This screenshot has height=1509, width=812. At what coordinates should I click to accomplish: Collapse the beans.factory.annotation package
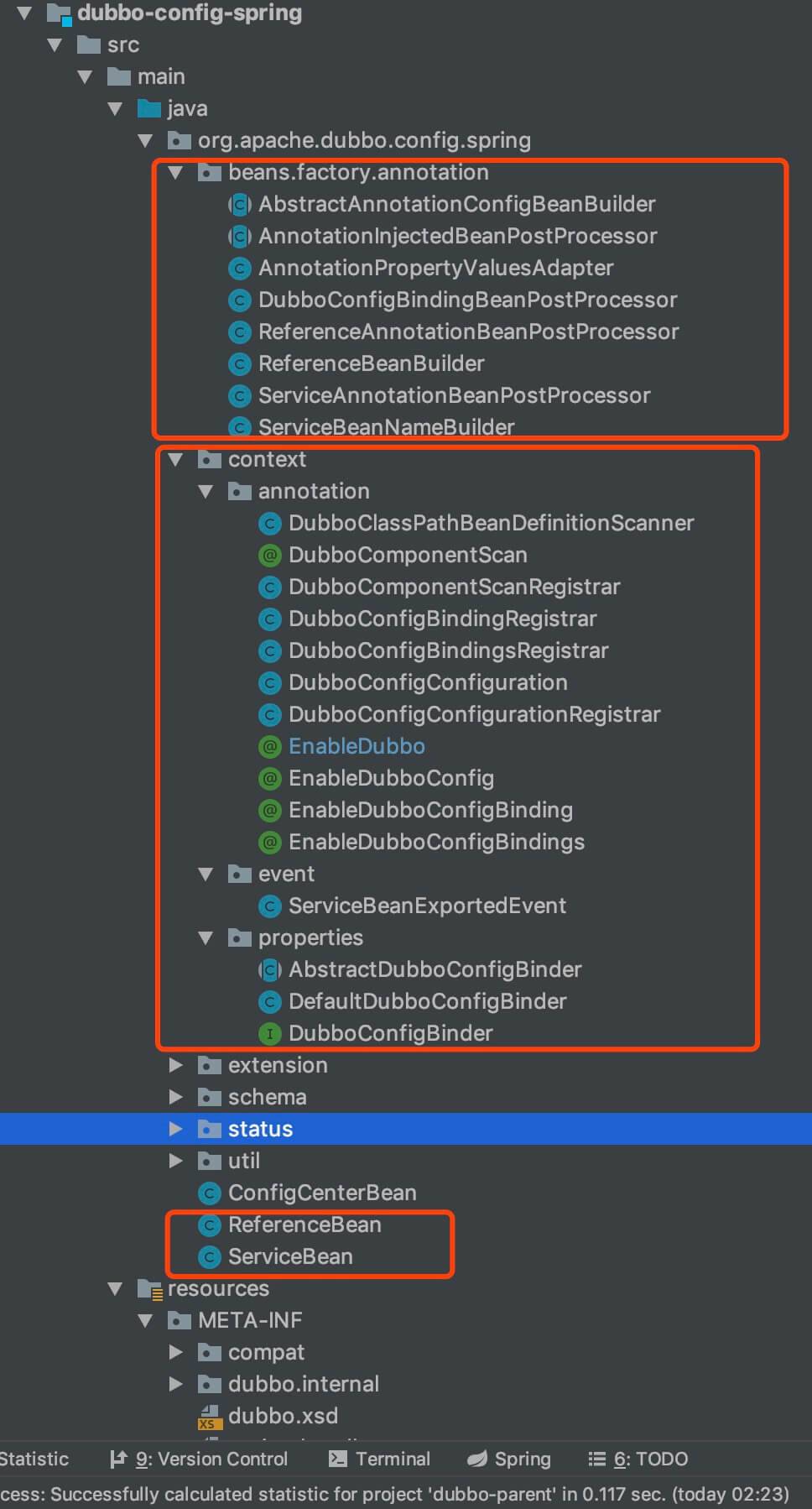point(175,172)
